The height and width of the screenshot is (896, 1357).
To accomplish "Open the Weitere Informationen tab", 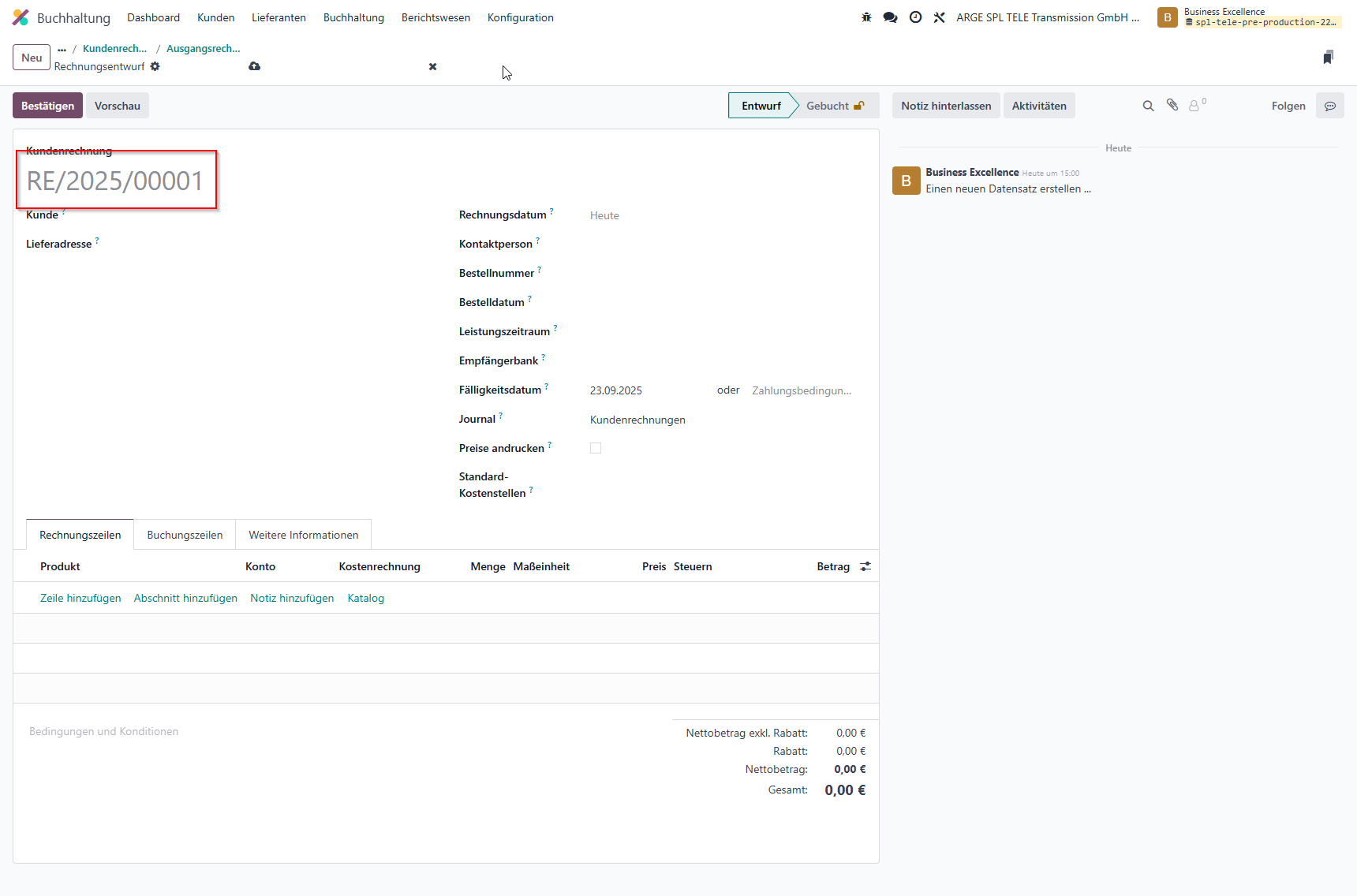I will click(x=304, y=535).
